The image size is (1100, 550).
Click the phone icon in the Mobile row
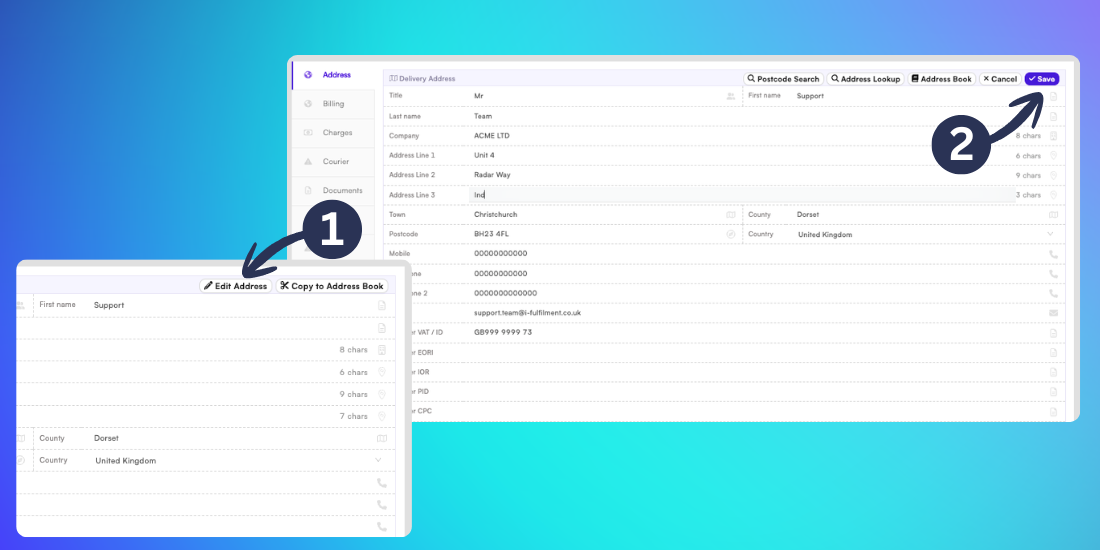[x=1053, y=254]
